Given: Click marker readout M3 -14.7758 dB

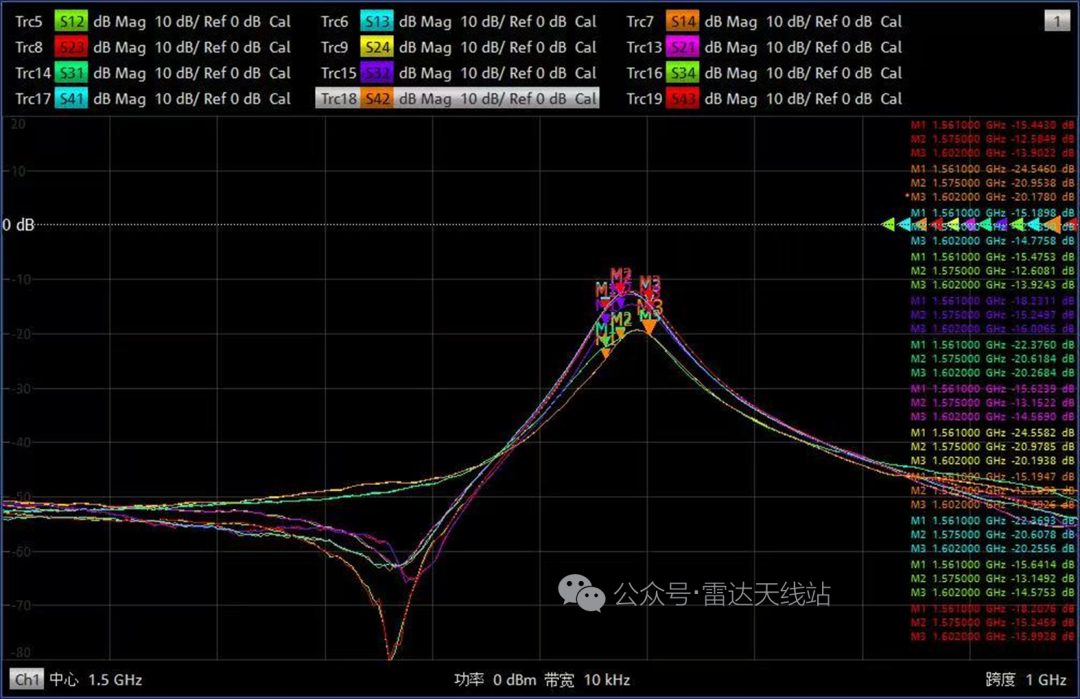Looking at the screenshot, I should coord(992,241).
